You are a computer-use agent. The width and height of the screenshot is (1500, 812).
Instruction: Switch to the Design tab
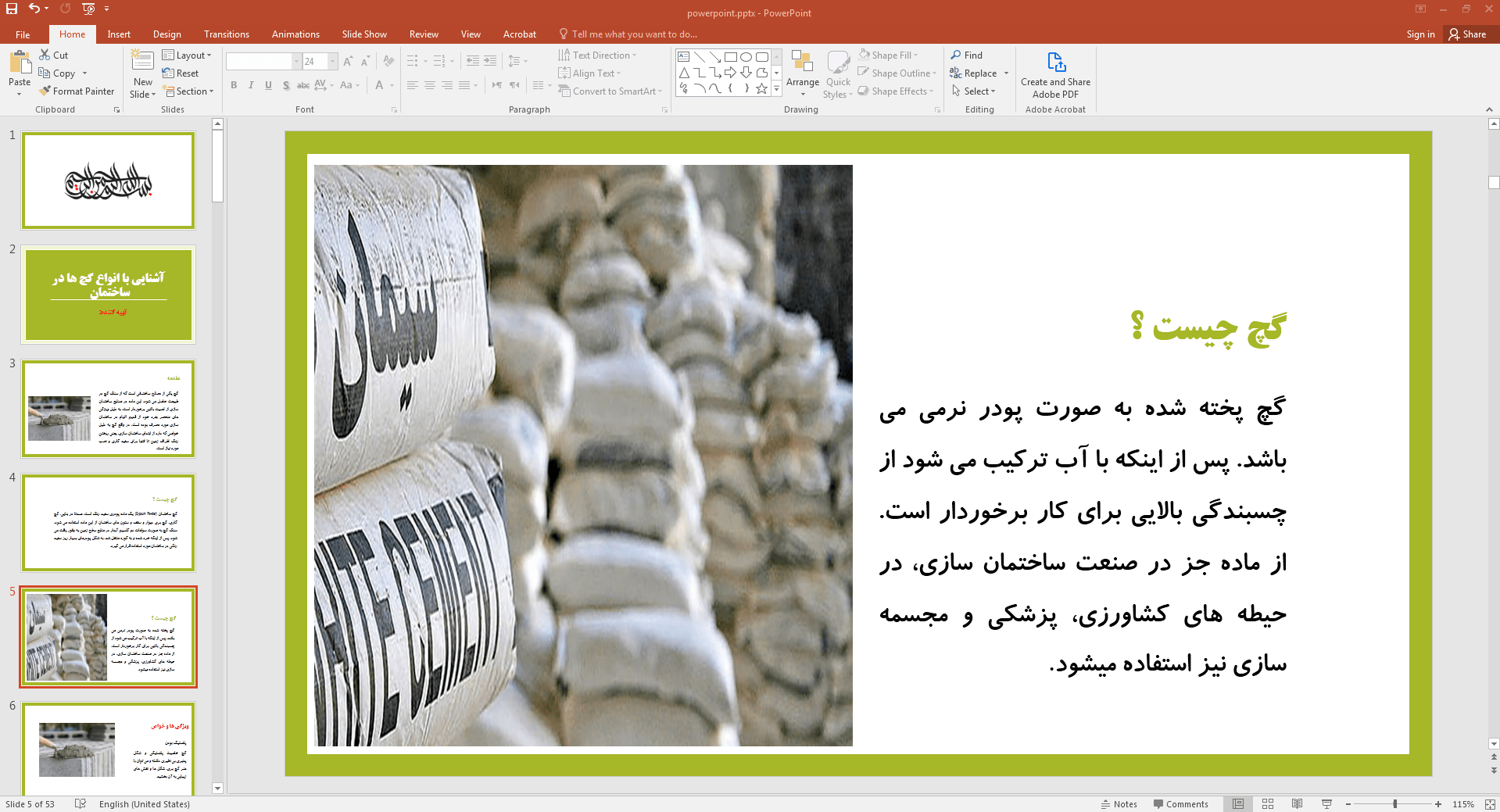point(167,34)
